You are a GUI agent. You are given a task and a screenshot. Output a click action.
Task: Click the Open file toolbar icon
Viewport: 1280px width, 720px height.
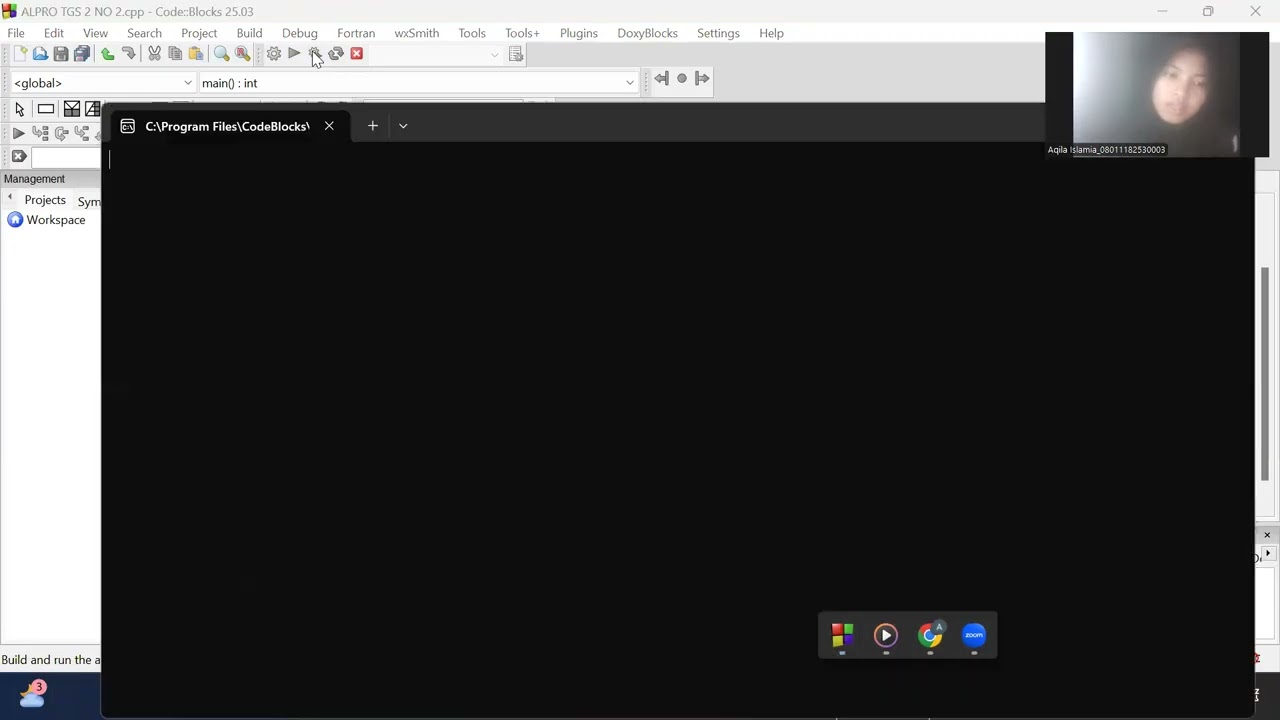click(x=40, y=54)
